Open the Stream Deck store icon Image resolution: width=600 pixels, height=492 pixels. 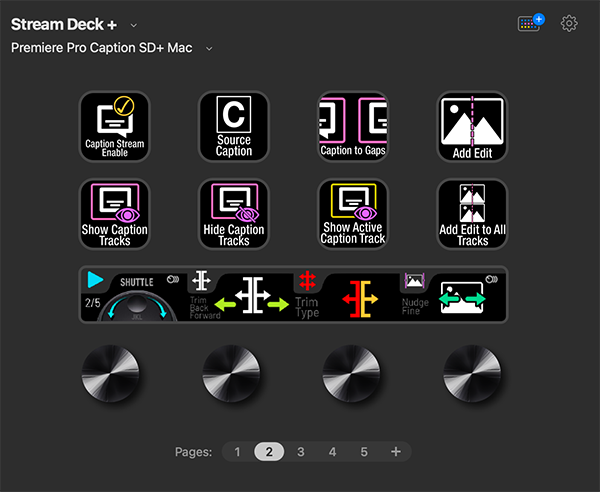tap(531, 23)
